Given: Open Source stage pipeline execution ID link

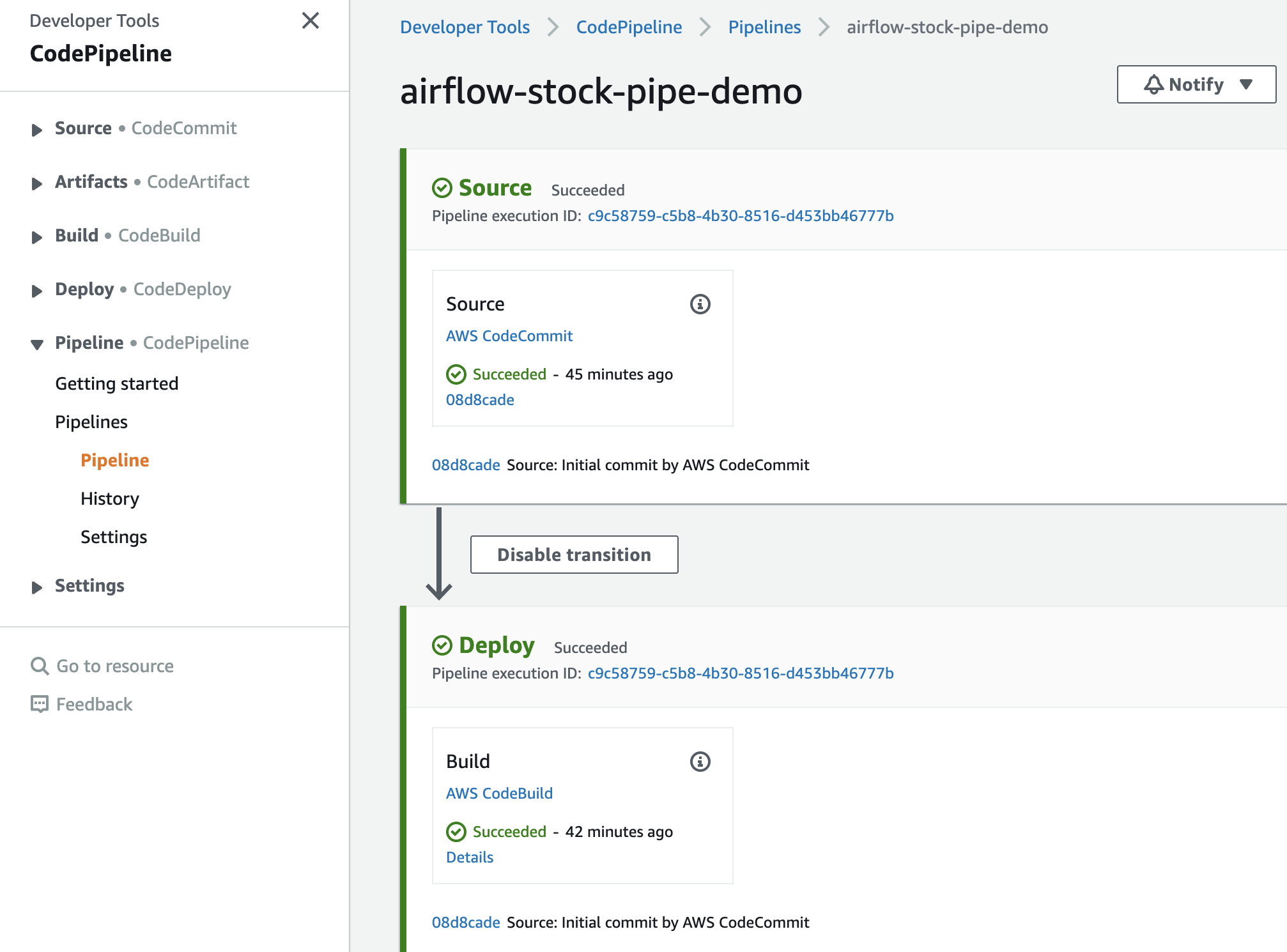Looking at the screenshot, I should 740,216.
